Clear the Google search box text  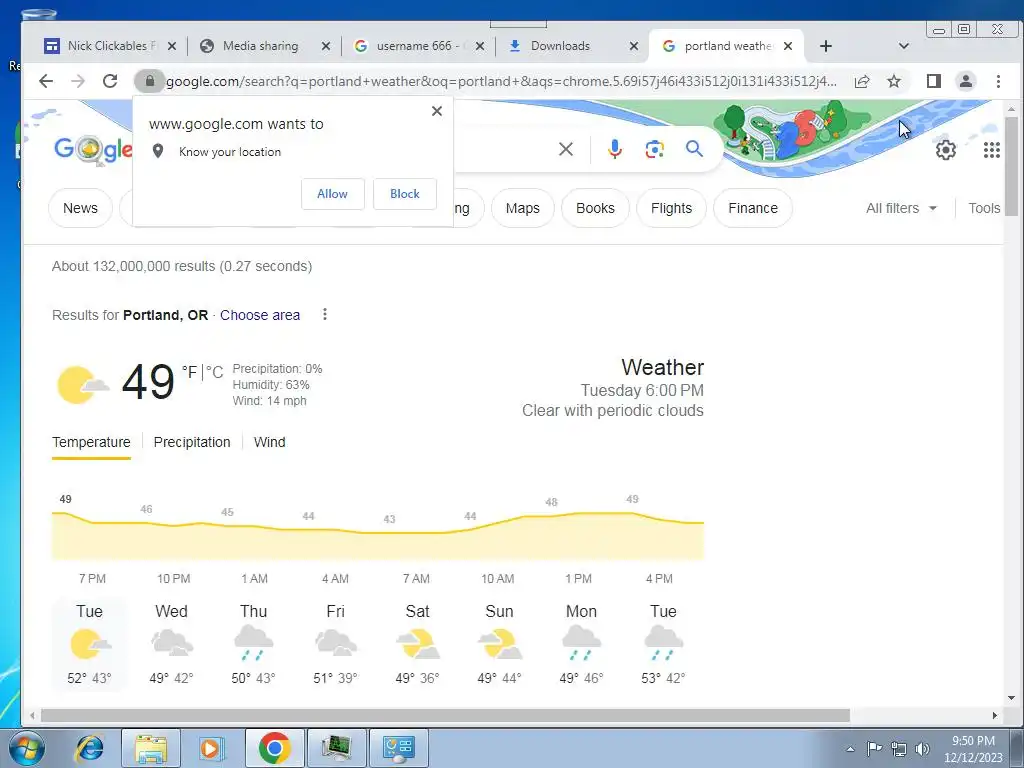click(x=566, y=150)
